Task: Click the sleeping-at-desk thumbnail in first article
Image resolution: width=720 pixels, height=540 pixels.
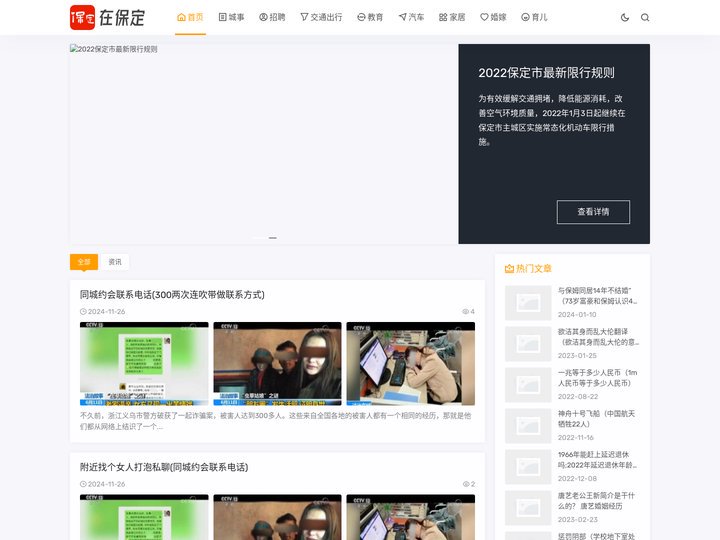Action: coord(411,364)
